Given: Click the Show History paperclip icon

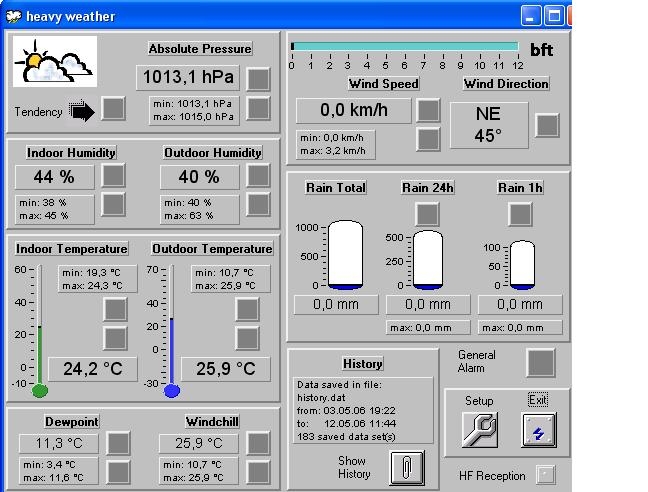Looking at the screenshot, I should (407, 468).
